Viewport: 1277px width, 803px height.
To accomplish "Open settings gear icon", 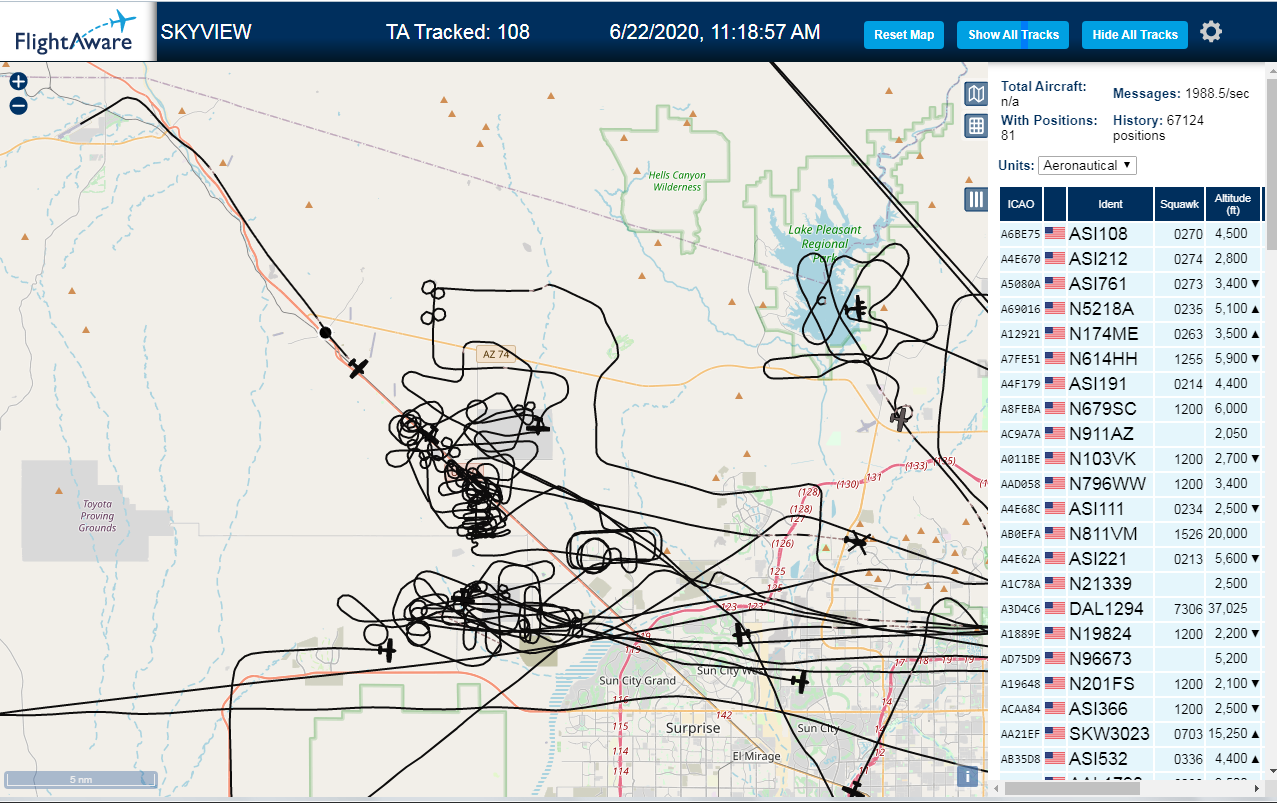I will pyautogui.click(x=1211, y=32).
